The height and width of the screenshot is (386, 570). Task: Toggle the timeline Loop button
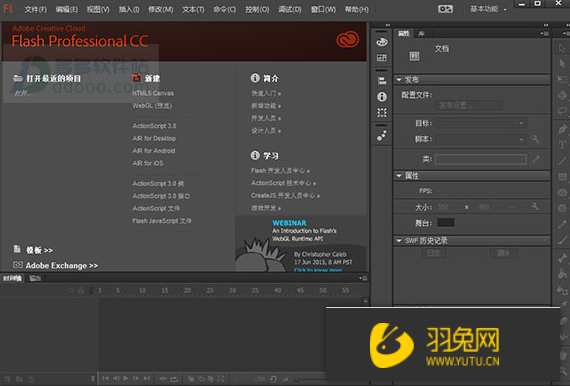point(174,379)
